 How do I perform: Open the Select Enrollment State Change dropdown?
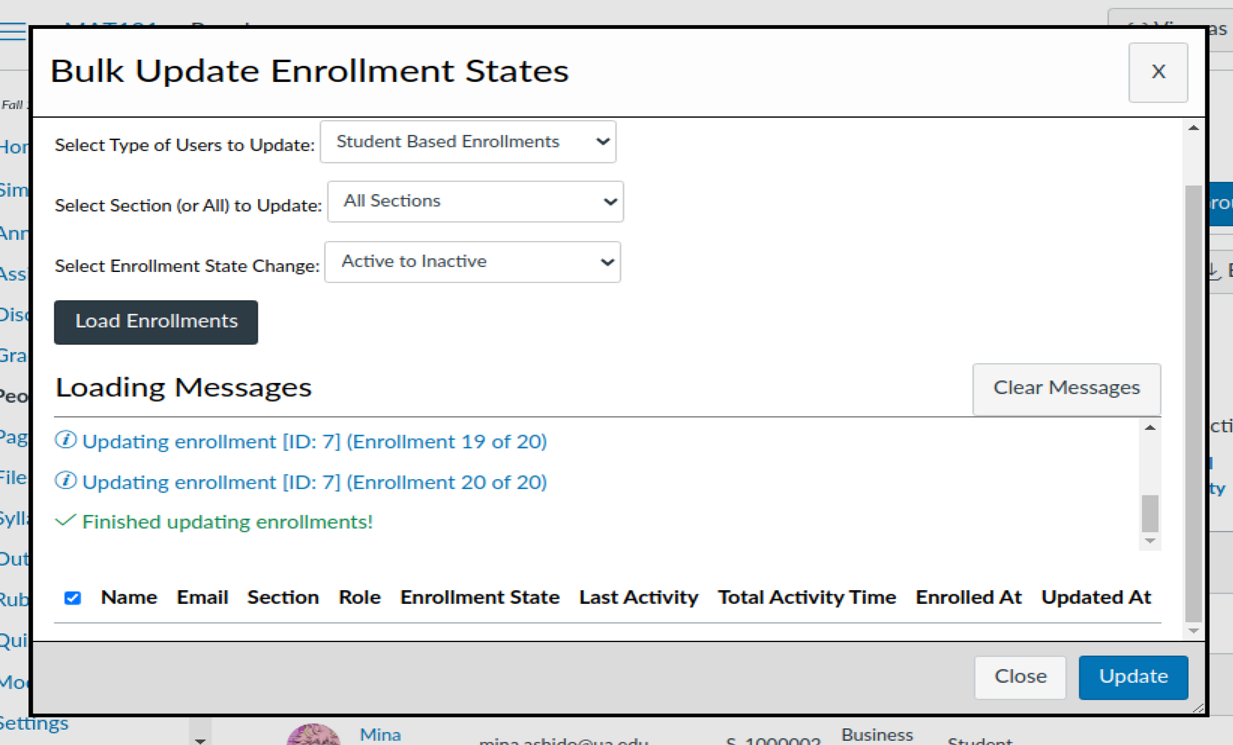(472, 261)
